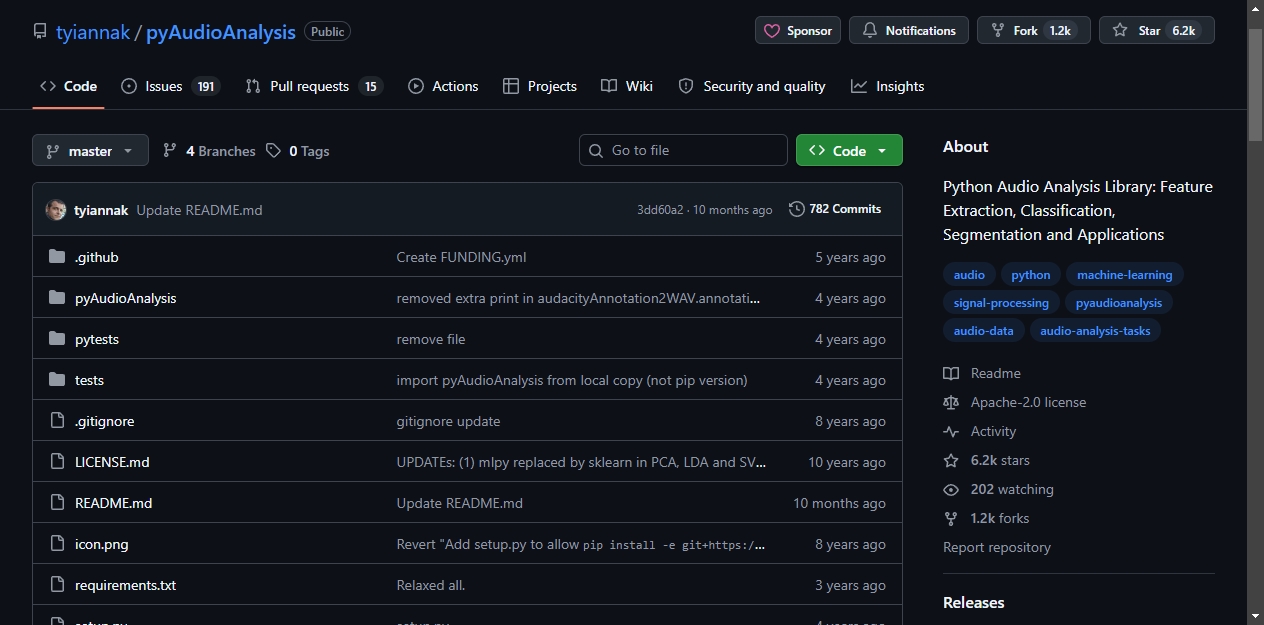The width and height of the screenshot is (1264, 625).
Task: Select the audio topic tag
Action: [969, 275]
